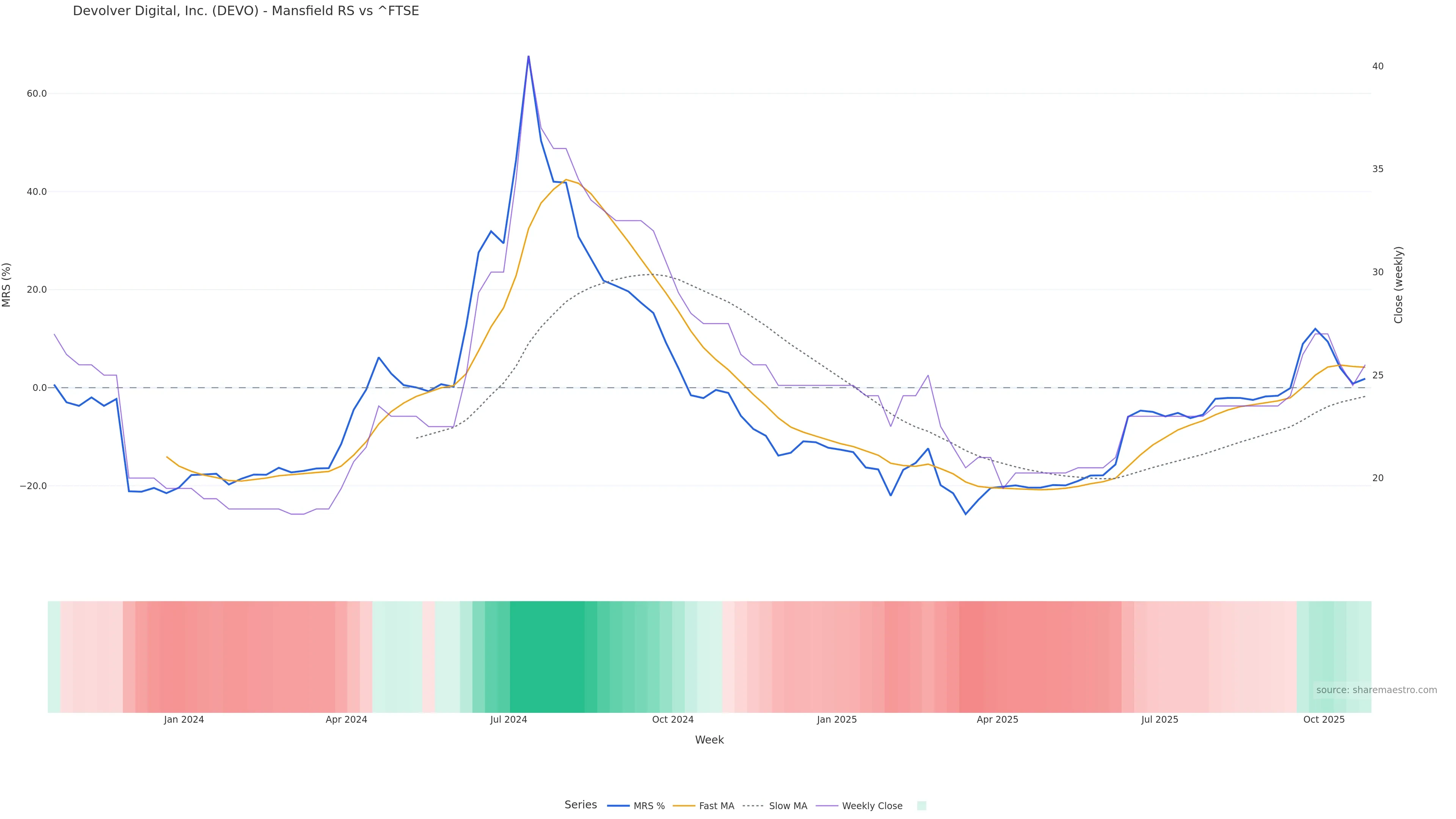Toggle the MRS % legend series
The image size is (1456, 819).
pos(648,806)
